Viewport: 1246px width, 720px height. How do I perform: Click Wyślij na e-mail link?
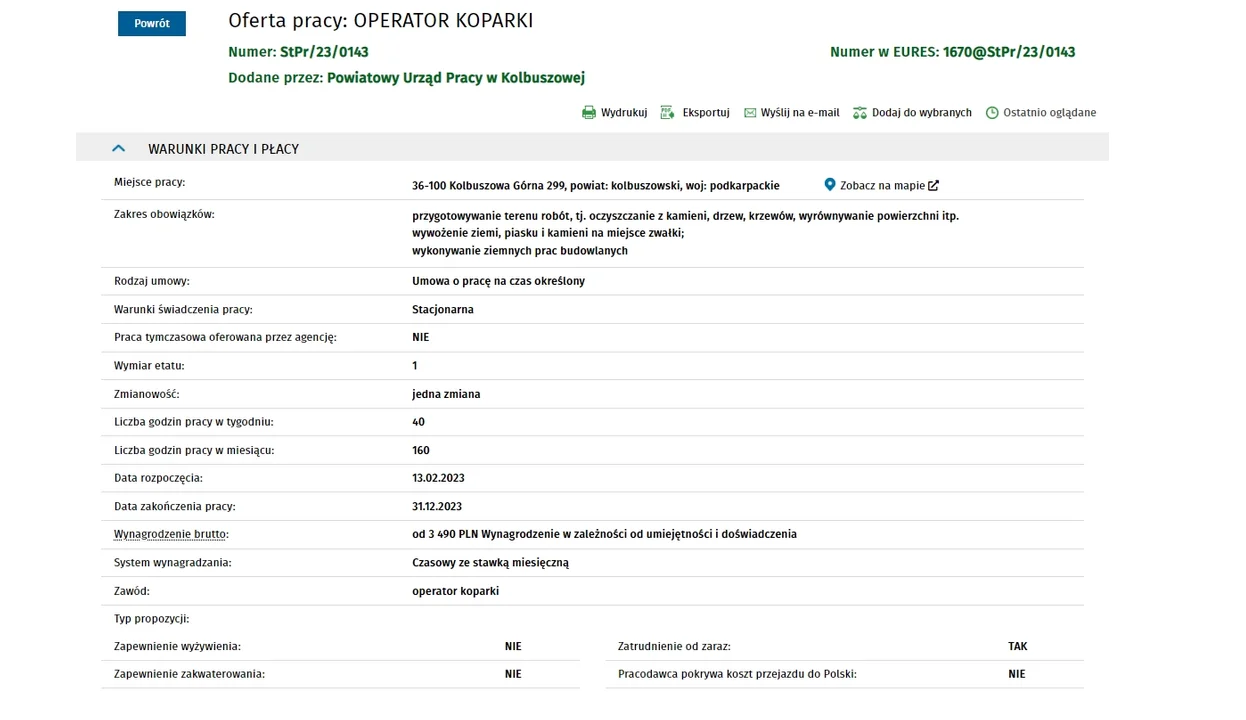point(800,113)
